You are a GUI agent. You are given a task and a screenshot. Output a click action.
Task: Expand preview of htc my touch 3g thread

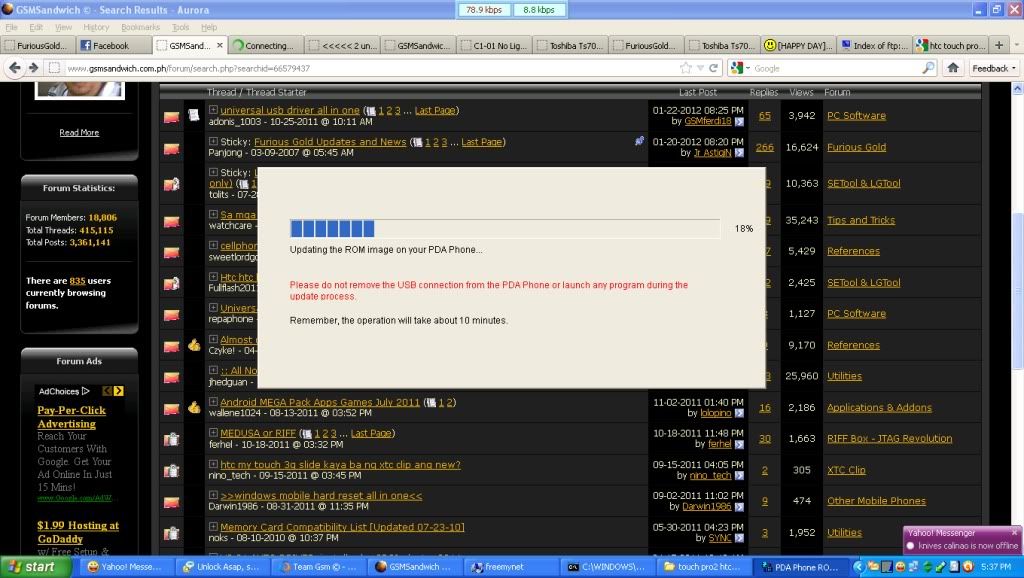pos(213,464)
